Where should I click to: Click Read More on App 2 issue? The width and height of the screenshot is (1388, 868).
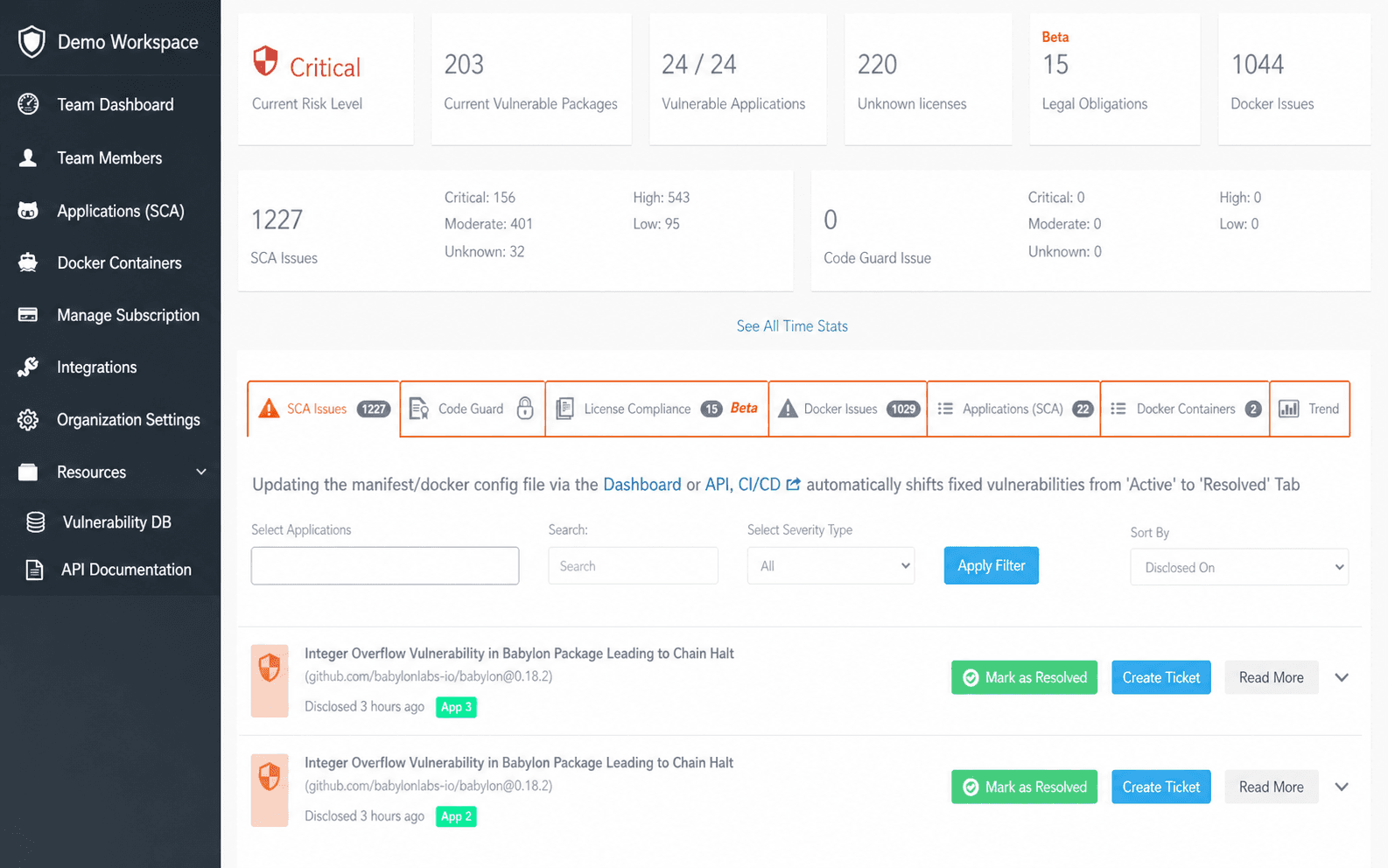coord(1272,787)
